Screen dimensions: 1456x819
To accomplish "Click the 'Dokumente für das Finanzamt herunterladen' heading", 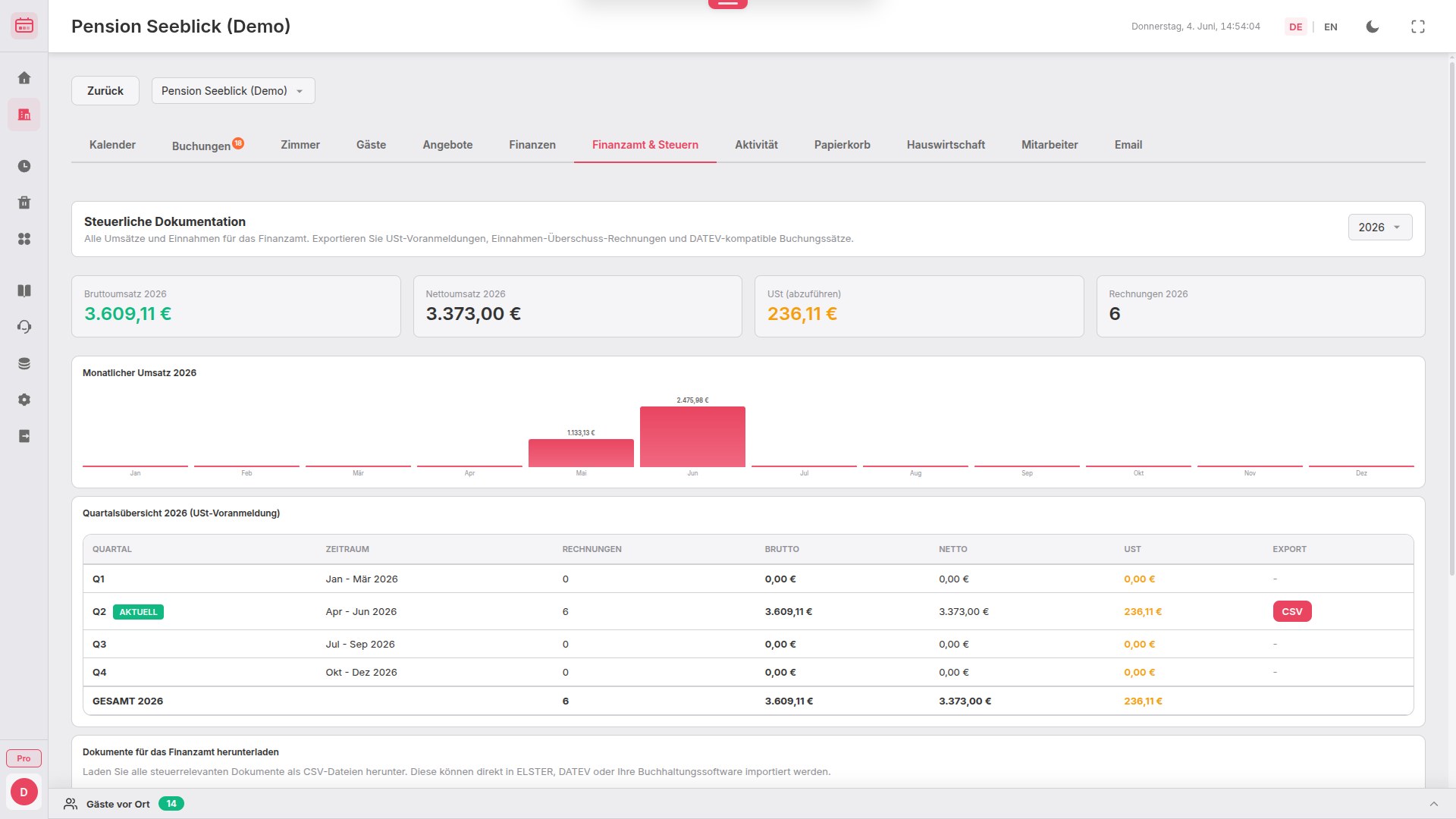I will [x=180, y=752].
